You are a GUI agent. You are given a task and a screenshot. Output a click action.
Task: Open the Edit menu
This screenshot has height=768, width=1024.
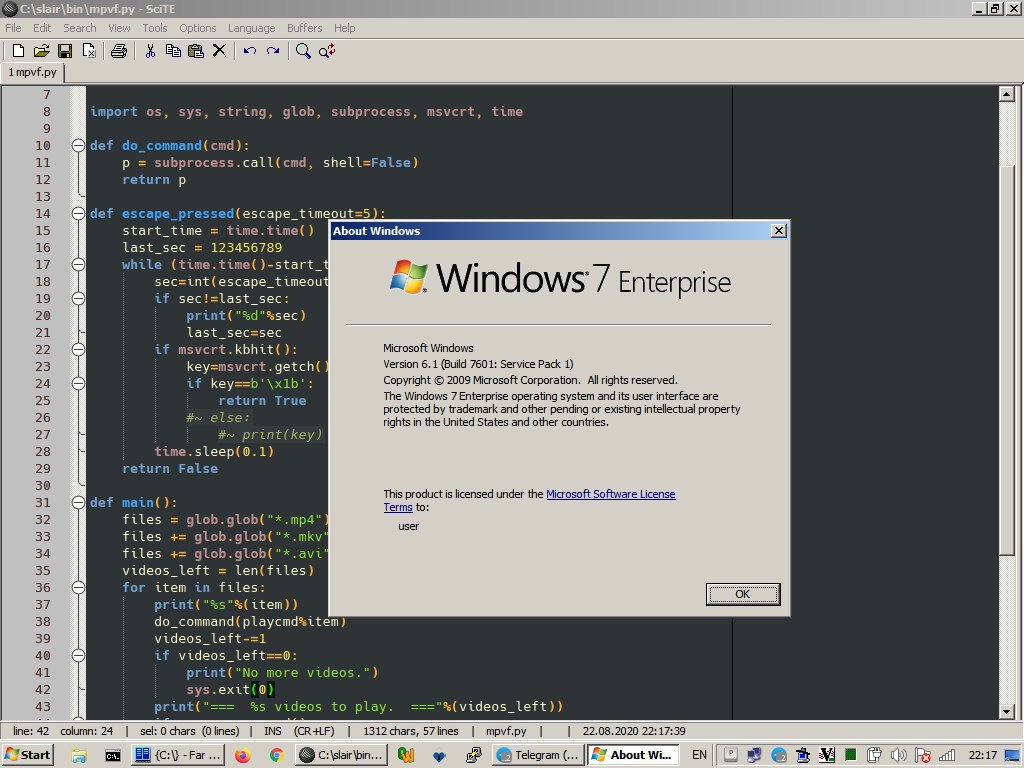tap(42, 28)
